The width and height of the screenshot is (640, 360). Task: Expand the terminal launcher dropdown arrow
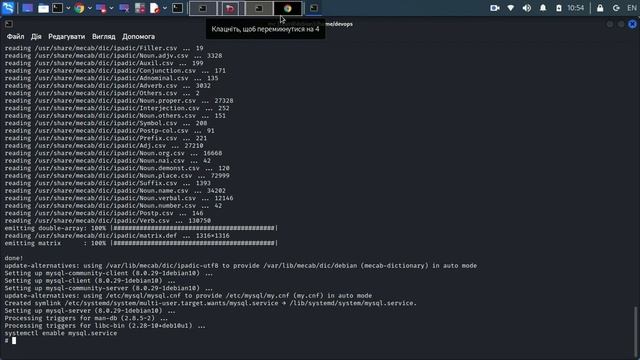pyautogui.click(x=68, y=8)
